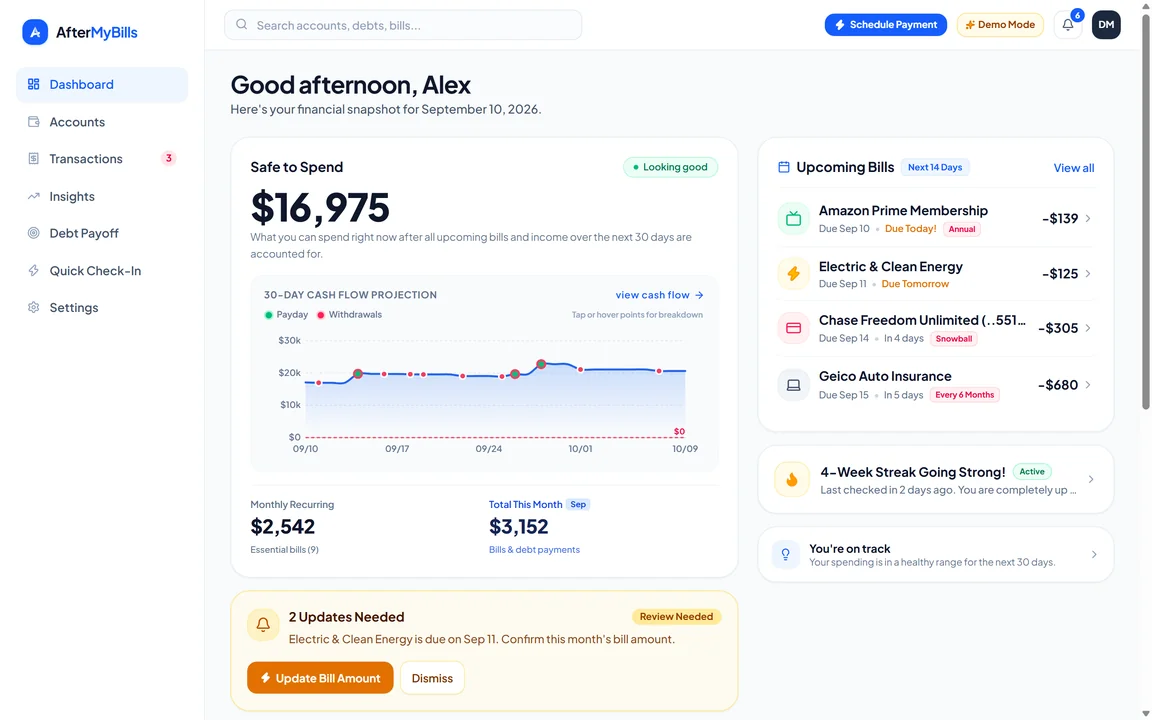Open Settings from the sidebar
Screen dimensions: 1152x720
click(102, 307)
